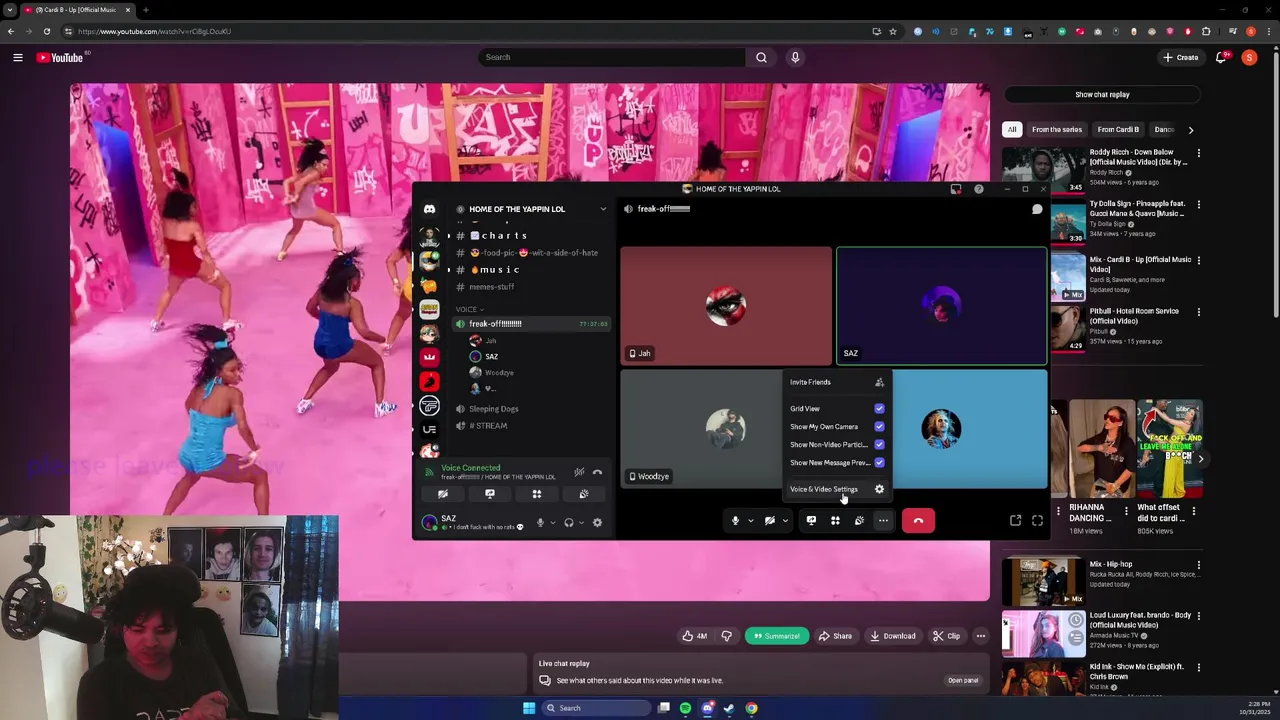The height and width of the screenshot is (720, 1280).
Task: Uncheck the Grid View checkbox
Action: point(879,408)
